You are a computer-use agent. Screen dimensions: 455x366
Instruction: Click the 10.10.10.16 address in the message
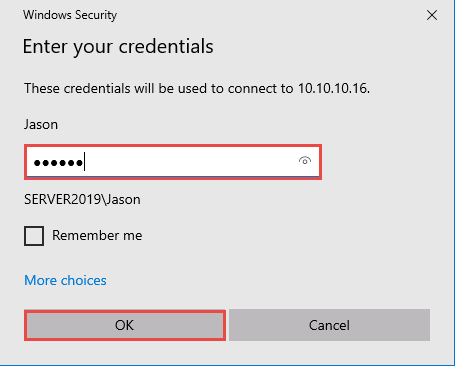tap(334, 88)
